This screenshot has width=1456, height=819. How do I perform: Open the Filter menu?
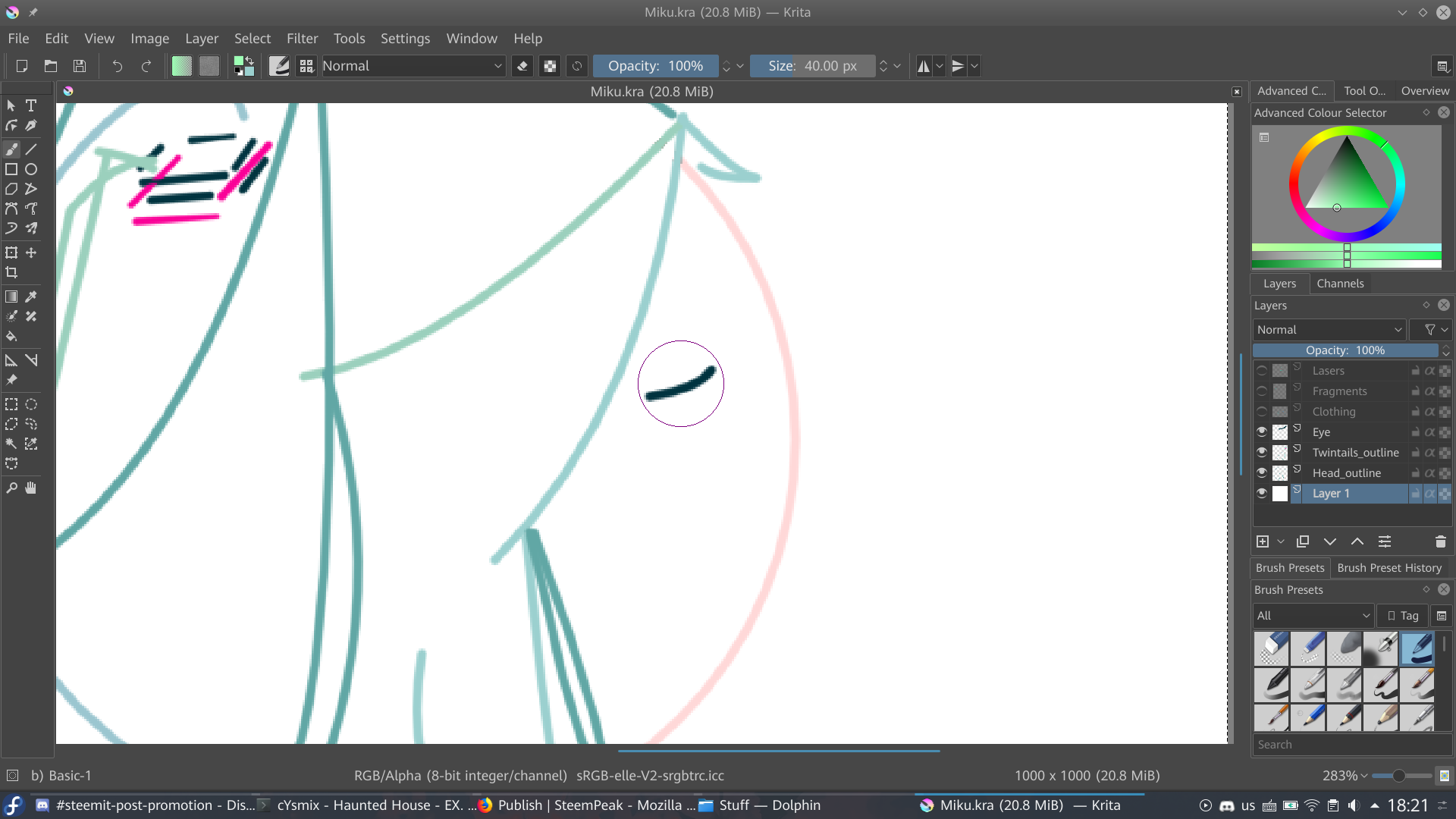coord(302,39)
